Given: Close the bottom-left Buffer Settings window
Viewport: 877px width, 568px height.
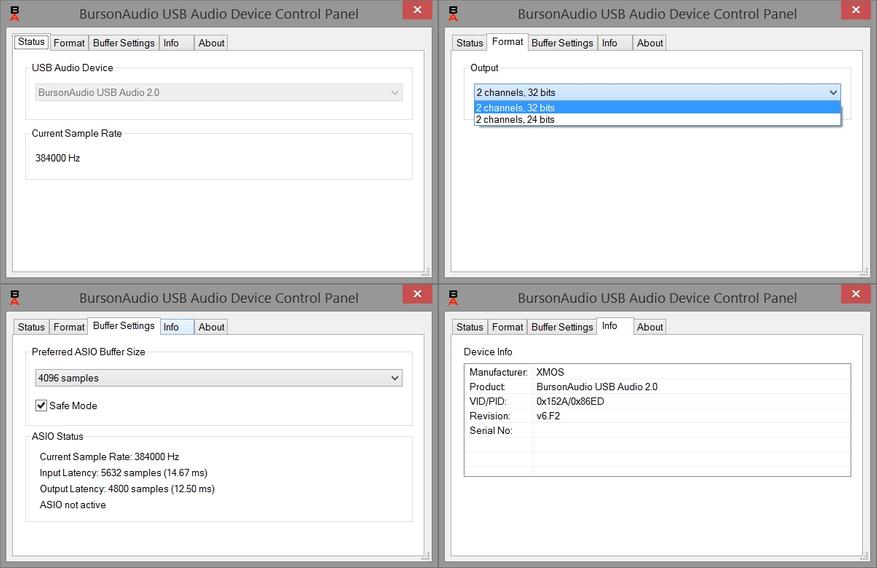Looking at the screenshot, I should [417, 294].
